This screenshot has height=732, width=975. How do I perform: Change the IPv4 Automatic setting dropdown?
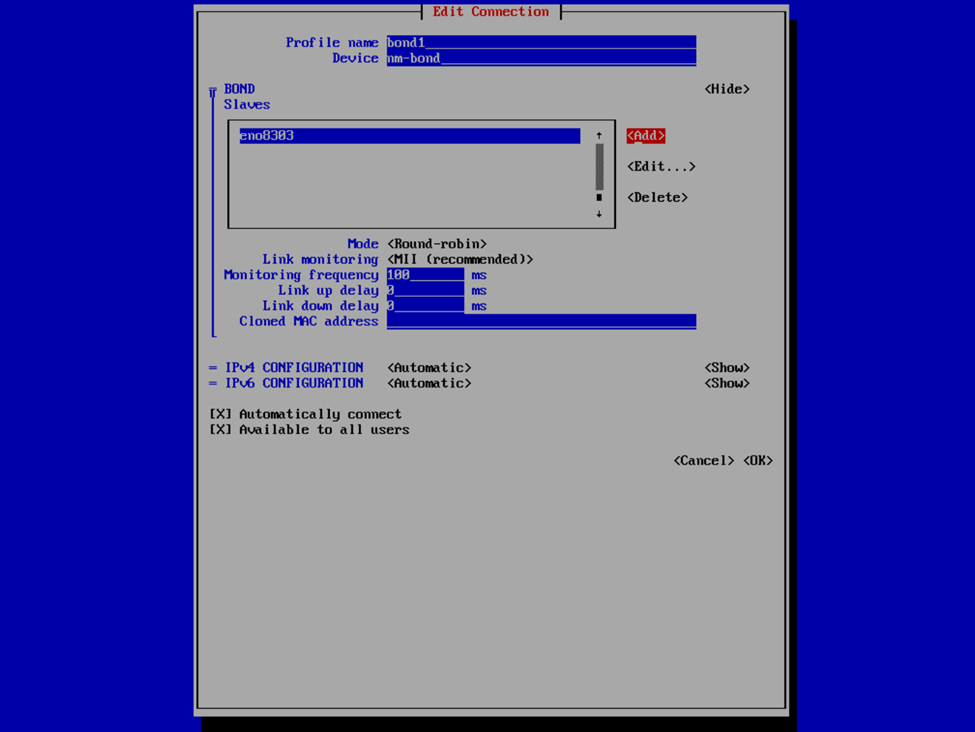pos(429,368)
